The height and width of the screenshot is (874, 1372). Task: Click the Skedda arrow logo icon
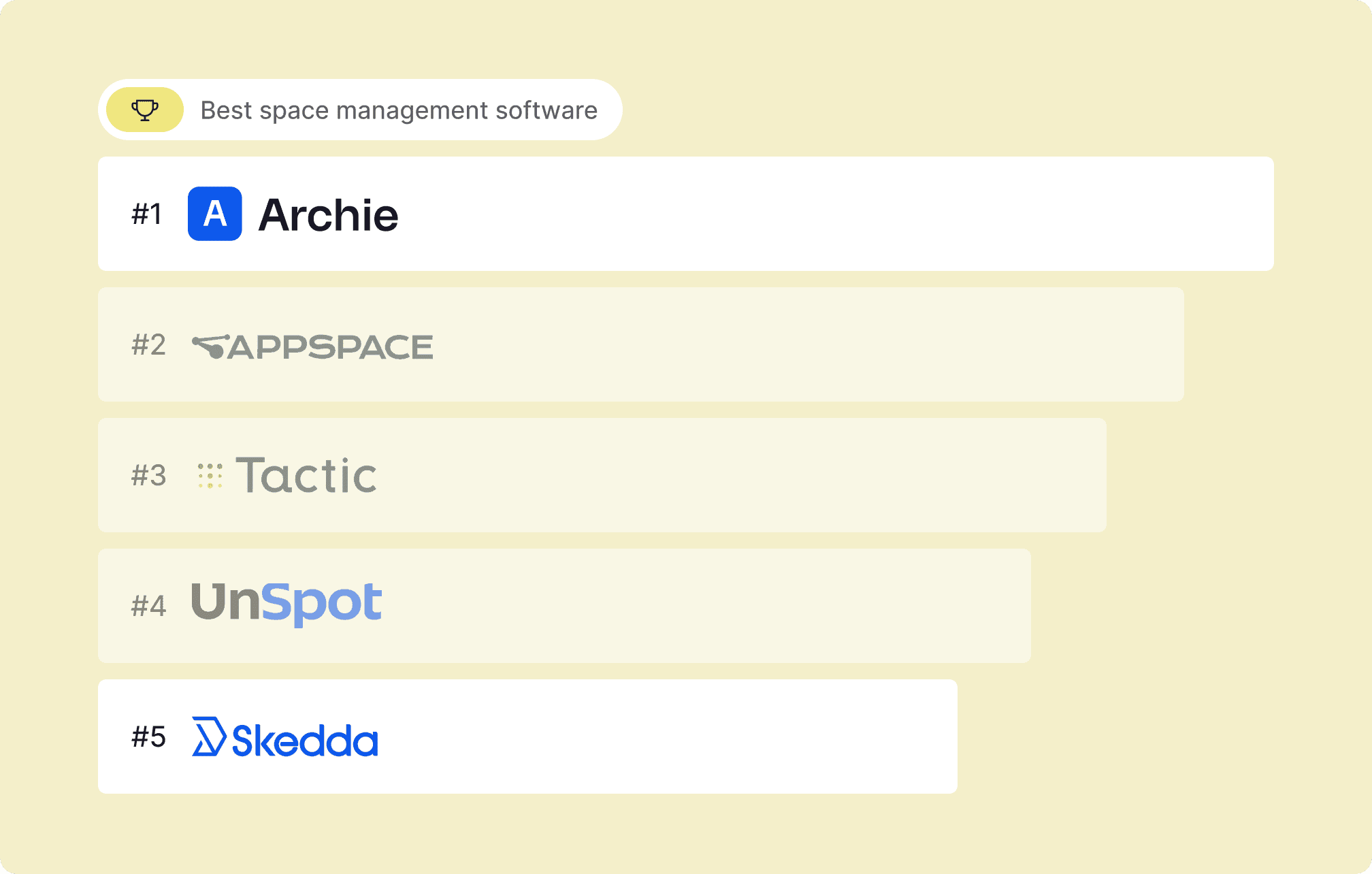208,737
